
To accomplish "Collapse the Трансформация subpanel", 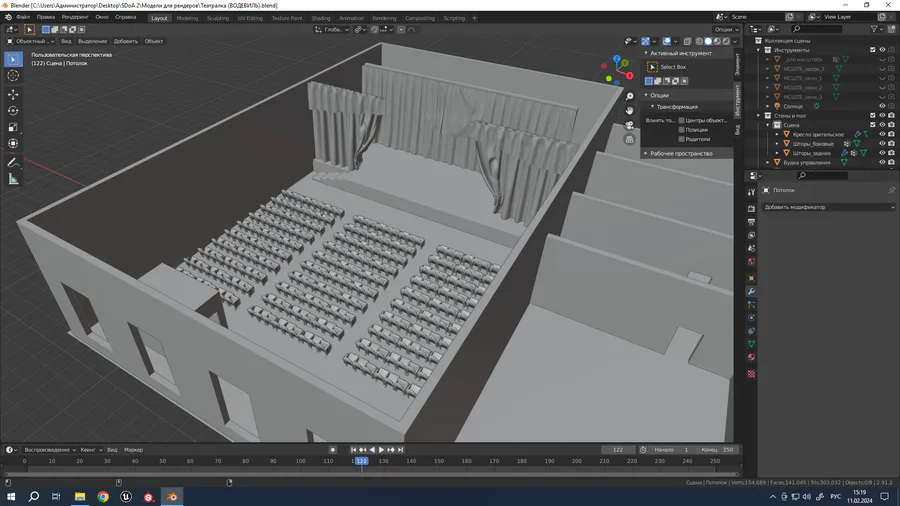I will pos(652,107).
